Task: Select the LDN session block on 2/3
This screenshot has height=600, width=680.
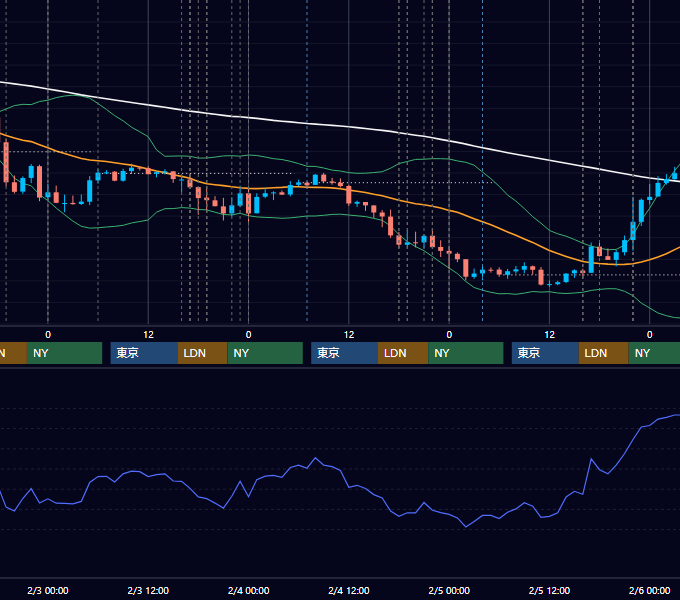Action: (203, 353)
